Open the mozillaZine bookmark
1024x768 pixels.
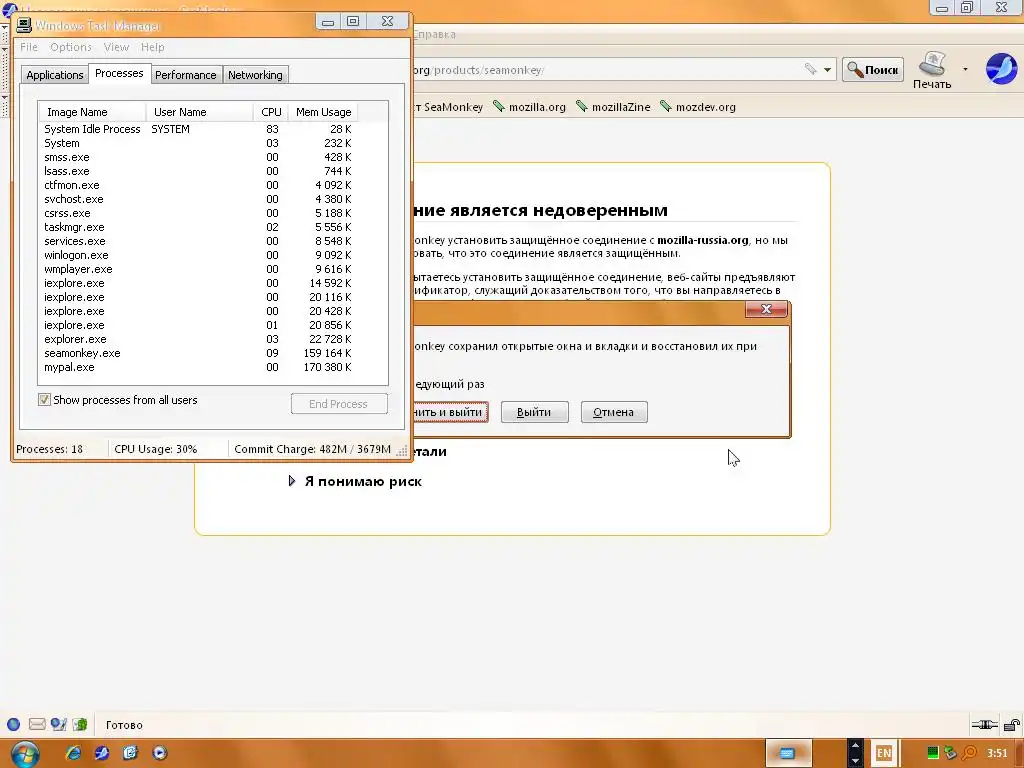click(613, 106)
